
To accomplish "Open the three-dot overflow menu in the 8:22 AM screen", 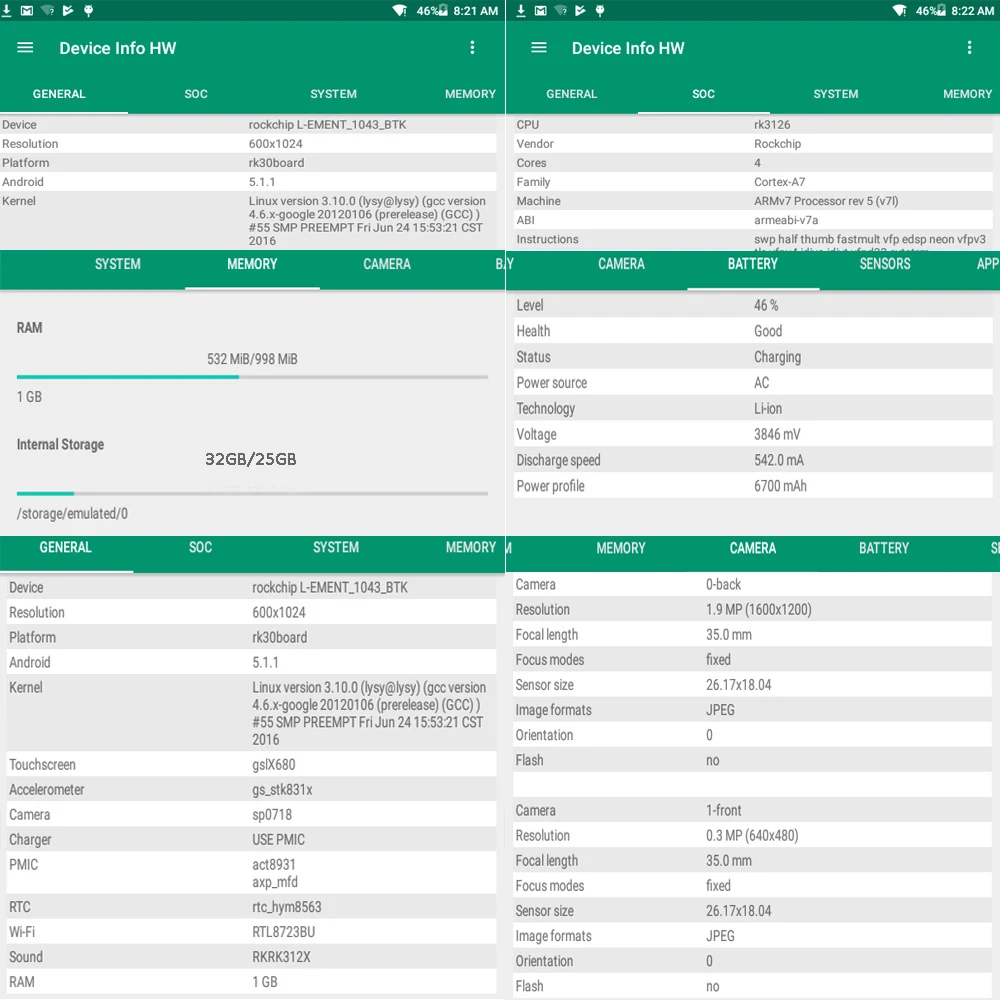I will 969,48.
